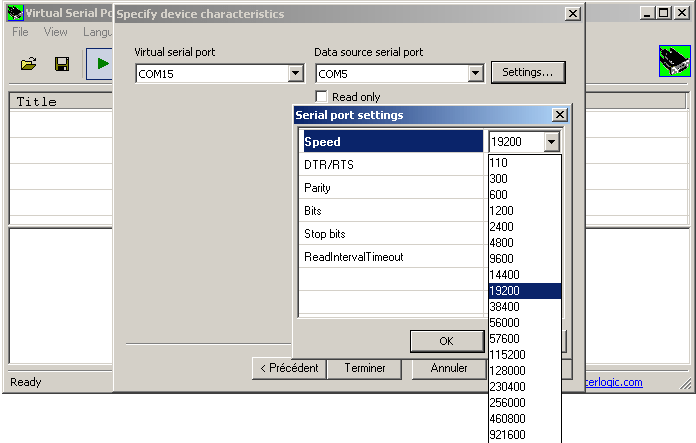Choose 4800 baud in speed list

point(525,243)
